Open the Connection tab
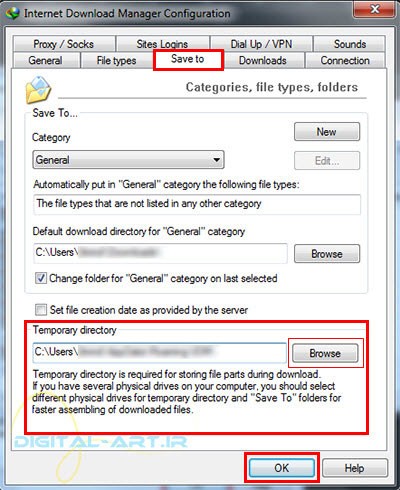The width and height of the screenshot is (400, 490). [345, 60]
